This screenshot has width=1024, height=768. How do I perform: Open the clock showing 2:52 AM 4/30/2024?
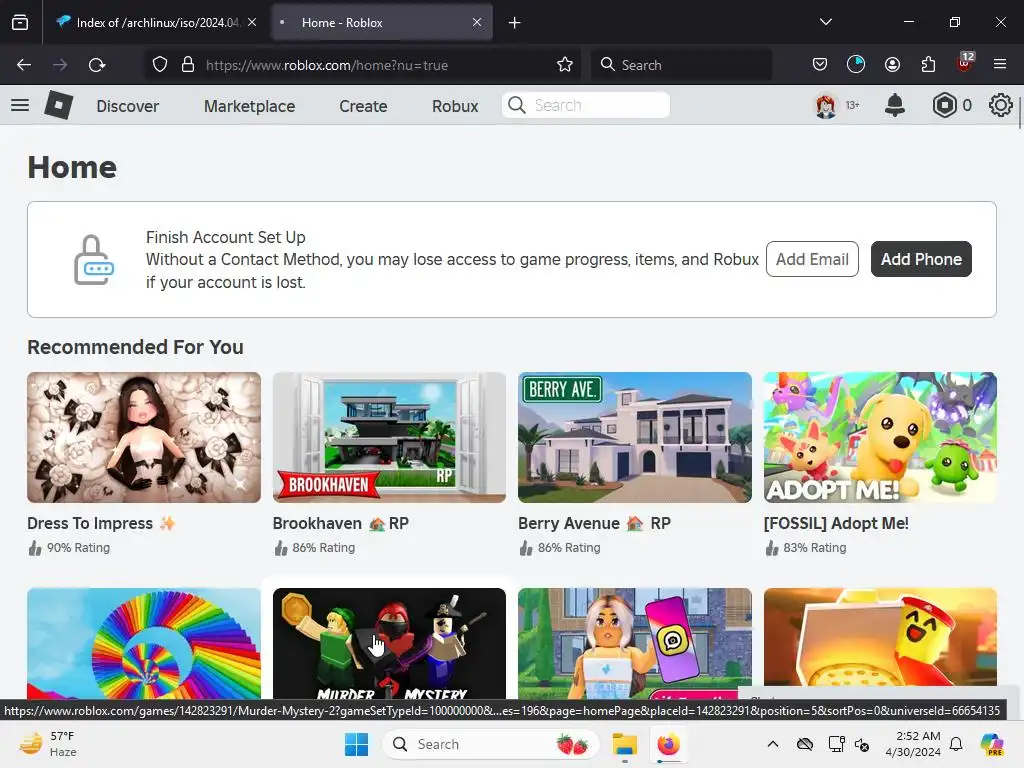pyautogui.click(x=913, y=744)
